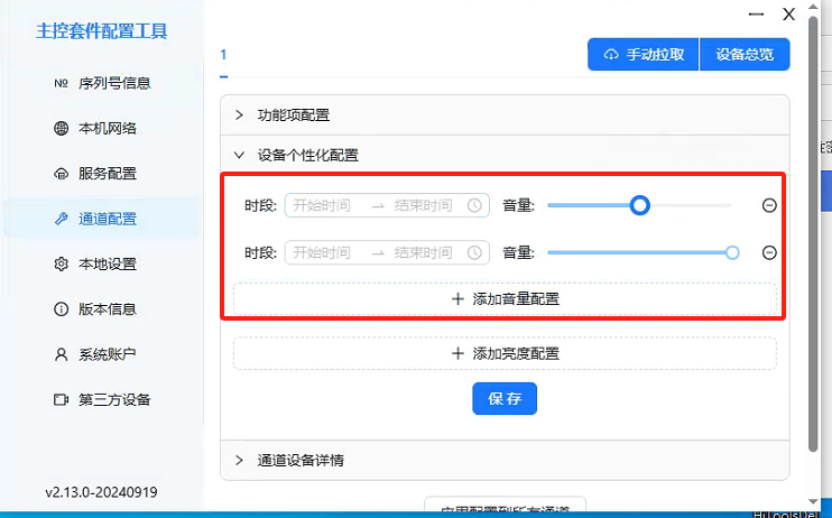Click the clock icon in second time range
Screen dimensions: 832x518
pos(475,253)
